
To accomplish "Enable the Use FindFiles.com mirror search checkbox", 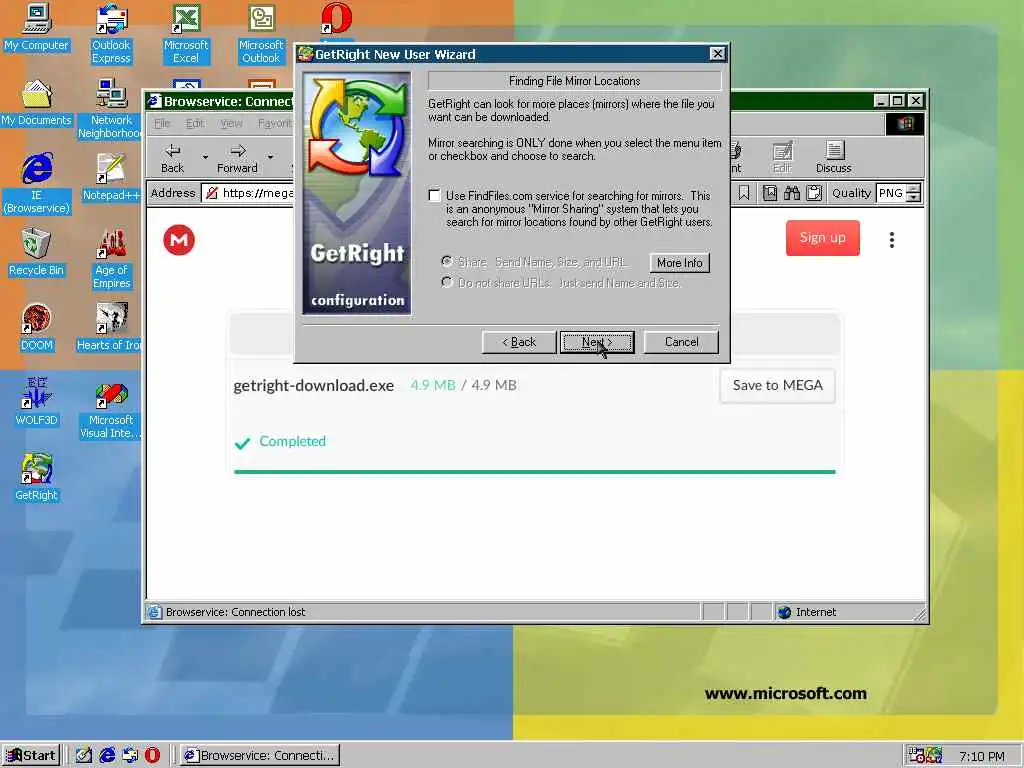I will coord(434,195).
